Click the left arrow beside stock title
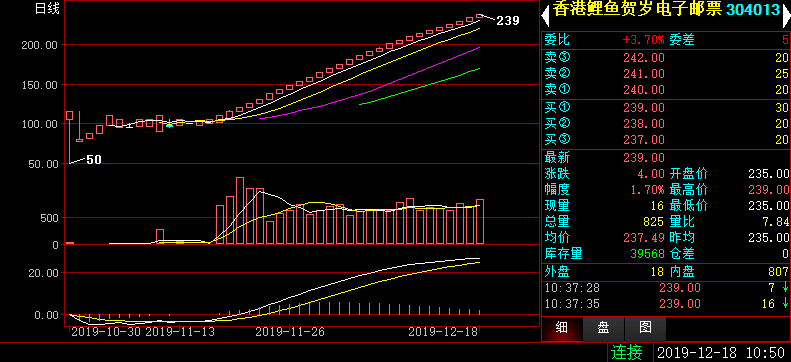791x362 pixels. [x=545, y=15]
